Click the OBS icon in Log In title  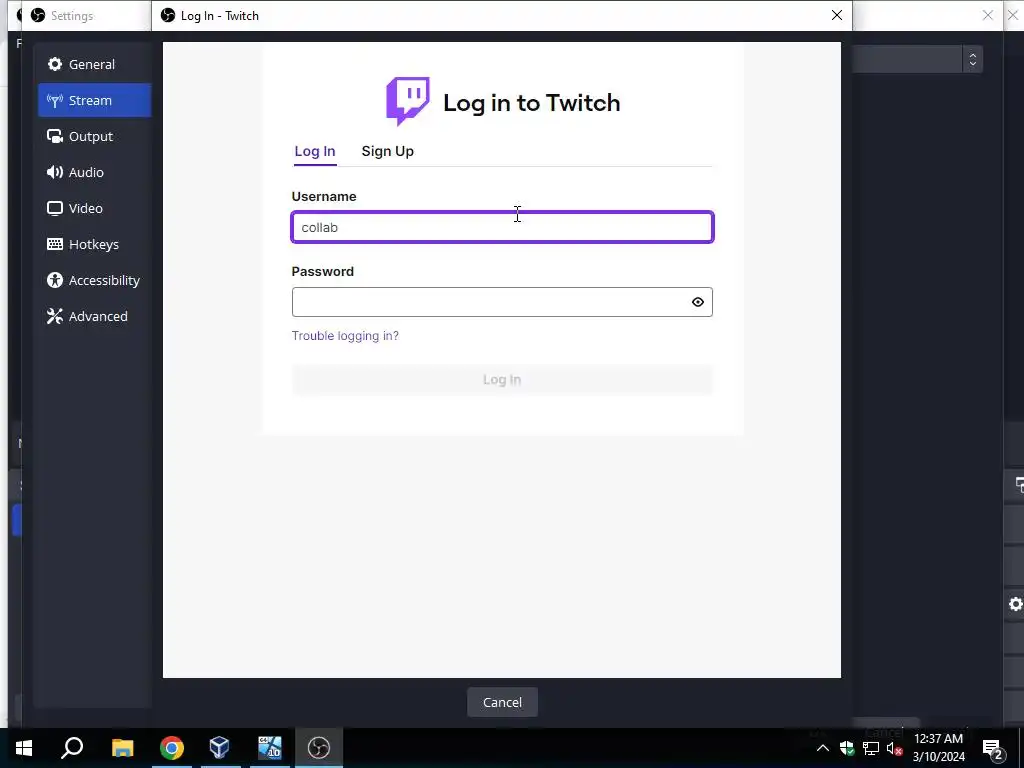tap(168, 15)
